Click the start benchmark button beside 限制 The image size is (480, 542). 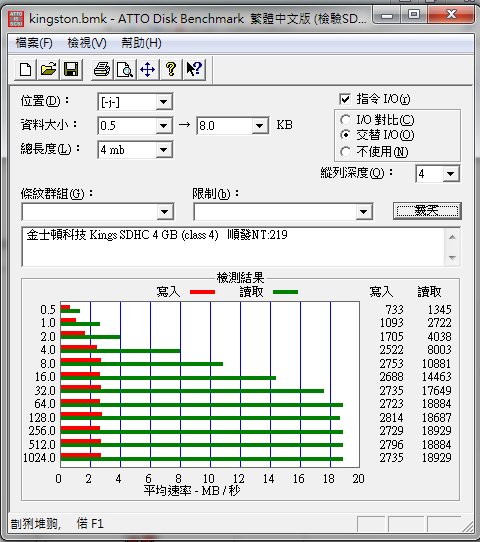[427, 211]
